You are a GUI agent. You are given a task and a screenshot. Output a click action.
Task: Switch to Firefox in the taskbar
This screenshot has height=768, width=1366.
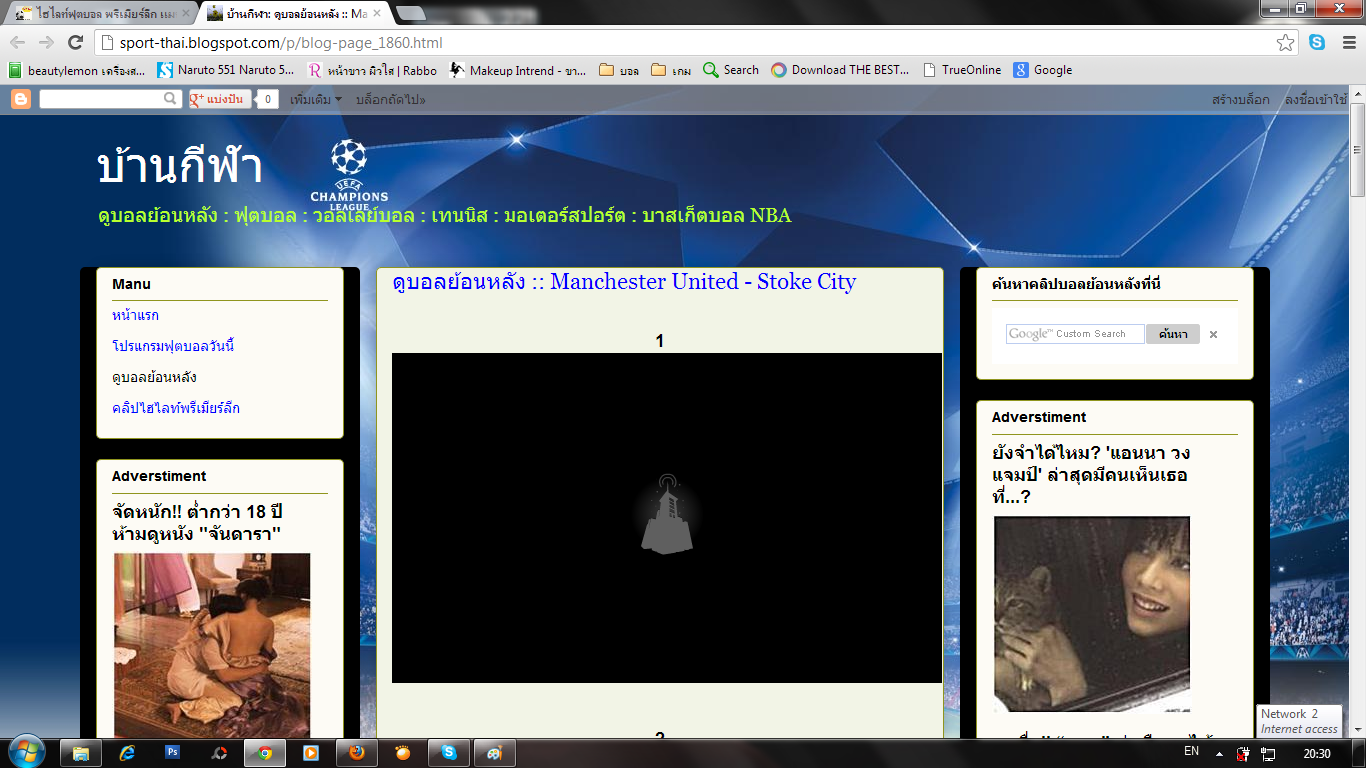pyautogui.click(x=357, y=753)
